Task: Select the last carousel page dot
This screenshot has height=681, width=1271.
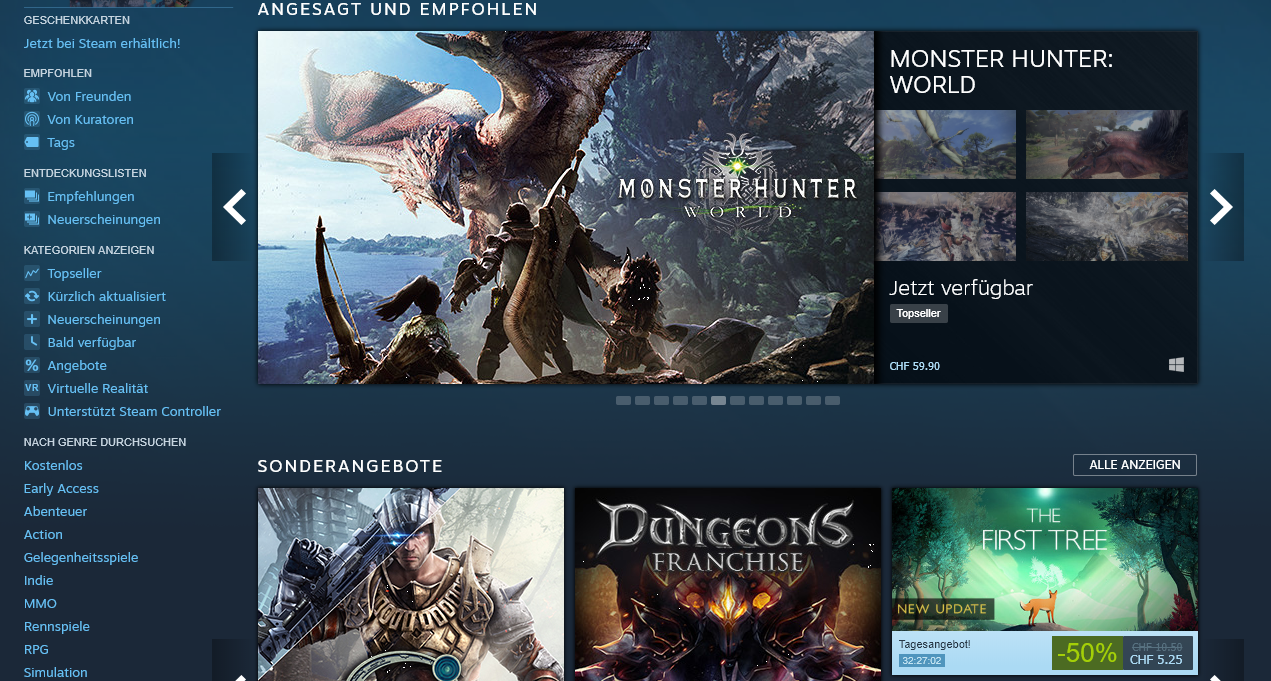Action: pyautogui.click(x=832, y=401)
